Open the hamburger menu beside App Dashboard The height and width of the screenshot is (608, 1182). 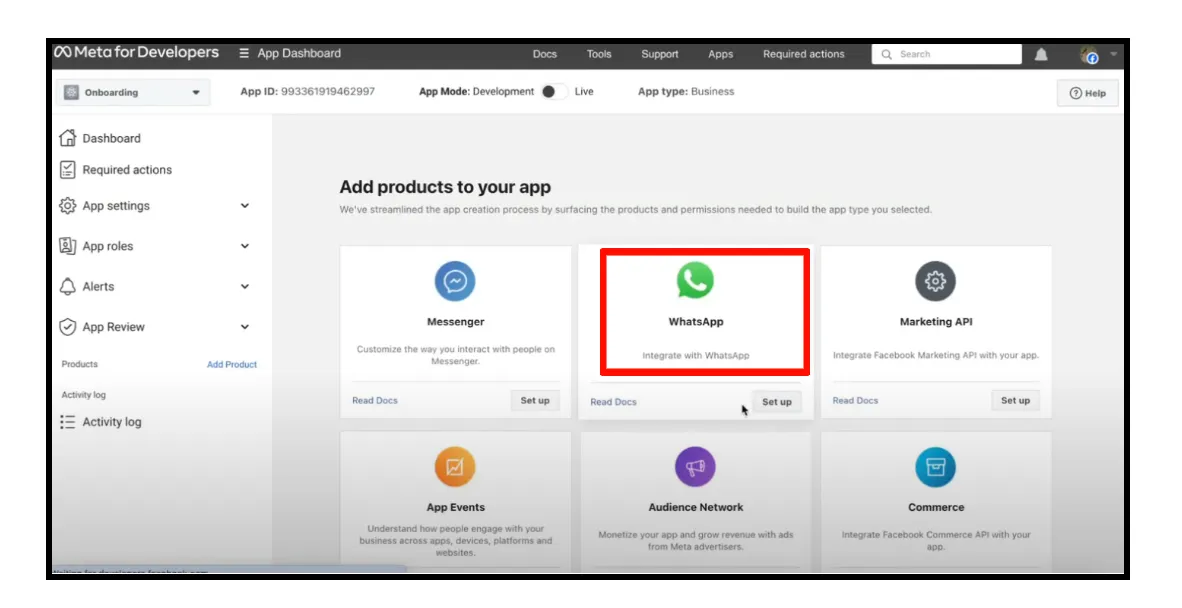(x=244, y=53)
